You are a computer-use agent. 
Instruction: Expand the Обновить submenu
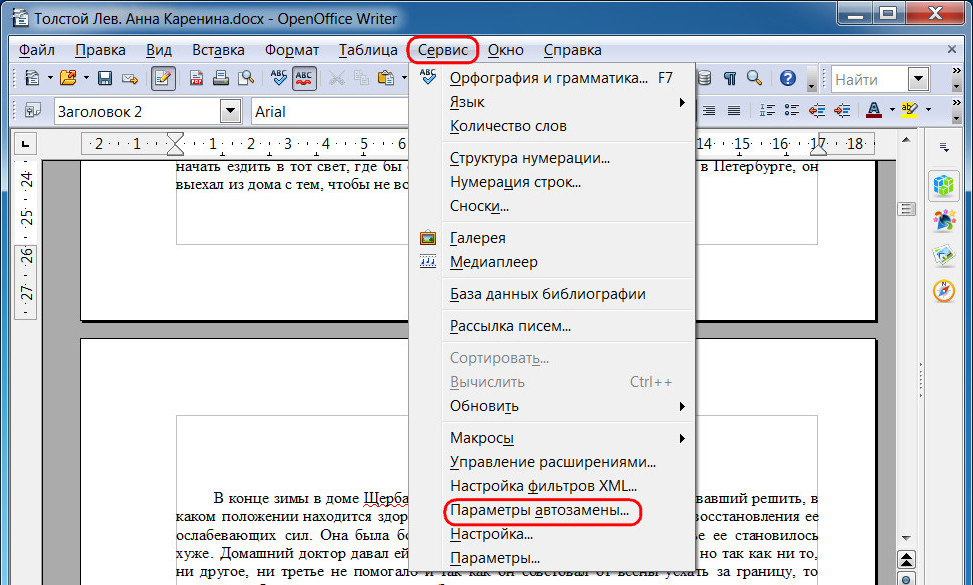pyautogui.click(x=552, y=406)
